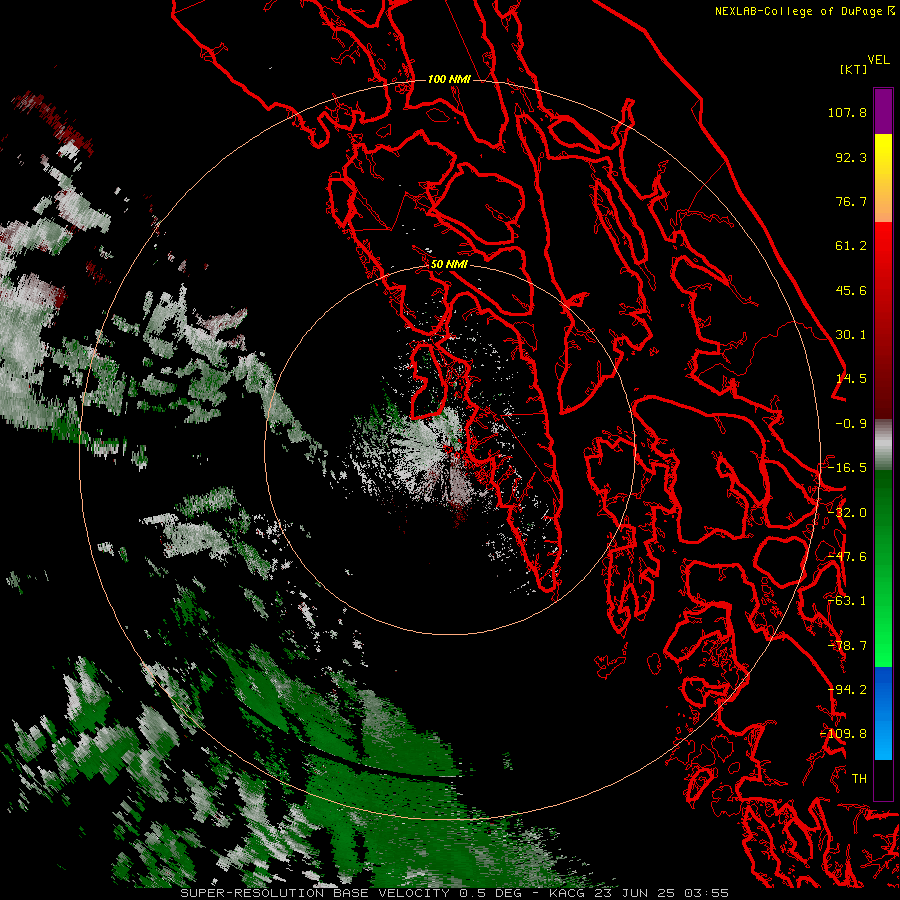Select the 30.1 legend value
The width and height of the screenshot is (900, 900).
pyautogui.click(x=851, y=335)
